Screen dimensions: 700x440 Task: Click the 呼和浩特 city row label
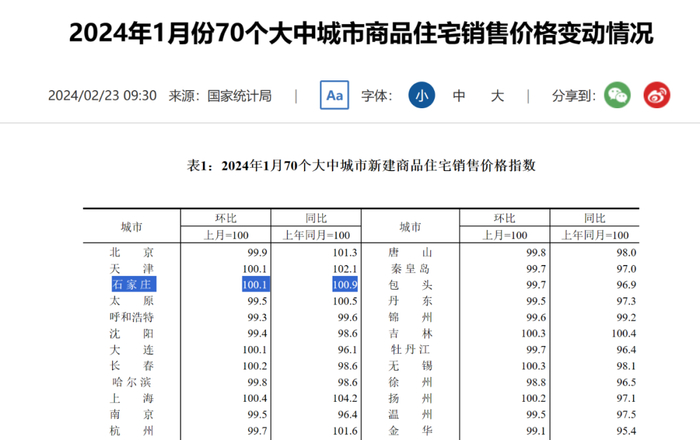point(132,317)
